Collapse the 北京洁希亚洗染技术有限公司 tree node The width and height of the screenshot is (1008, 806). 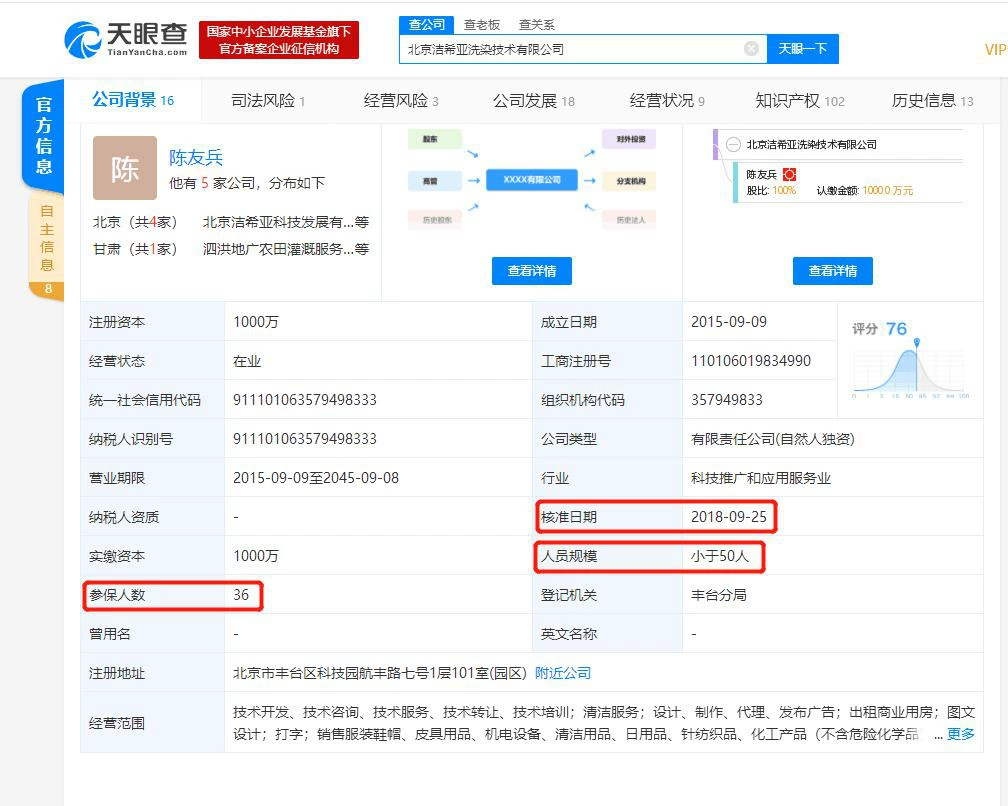733,145
